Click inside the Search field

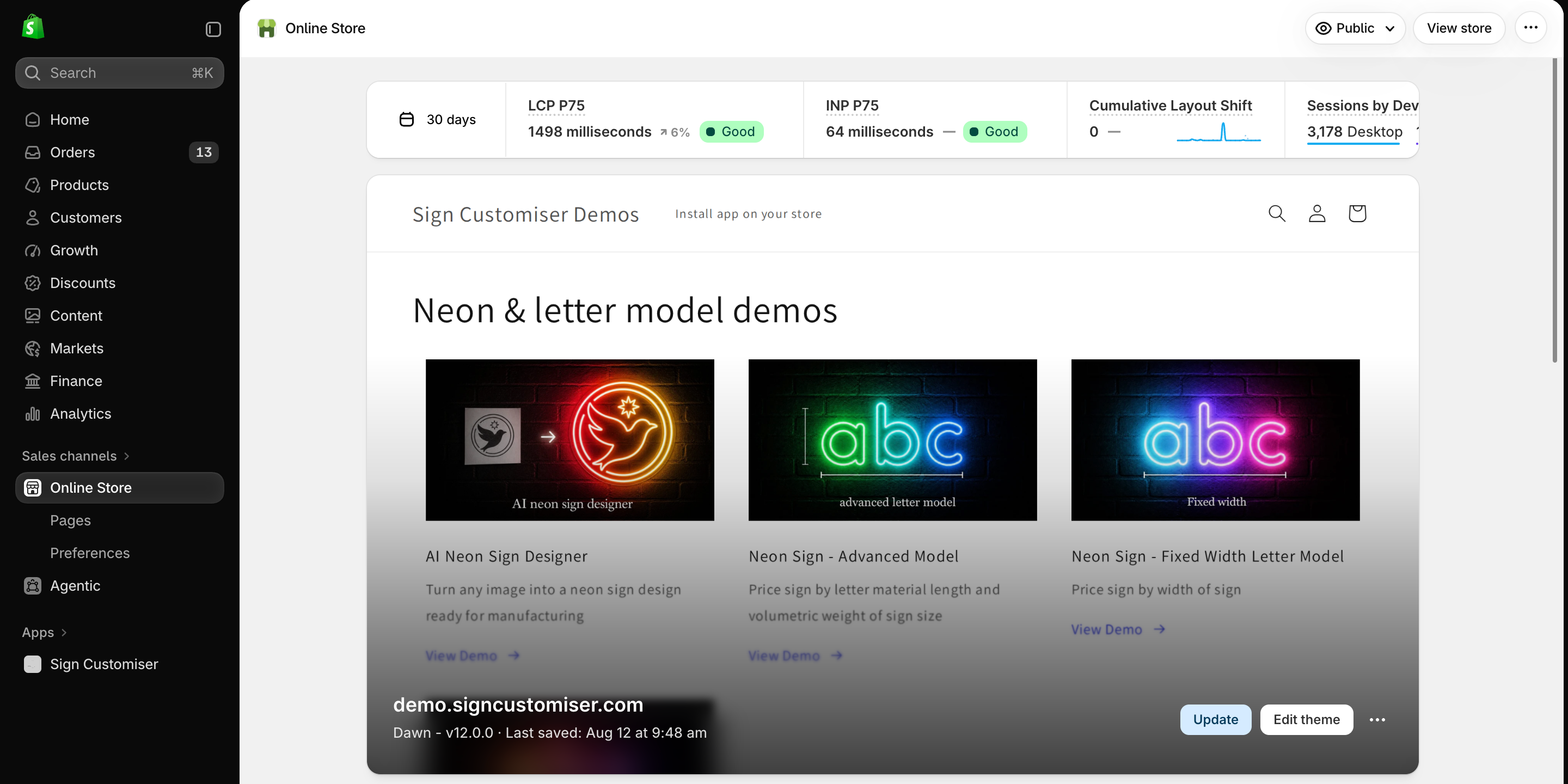point(119,73)
